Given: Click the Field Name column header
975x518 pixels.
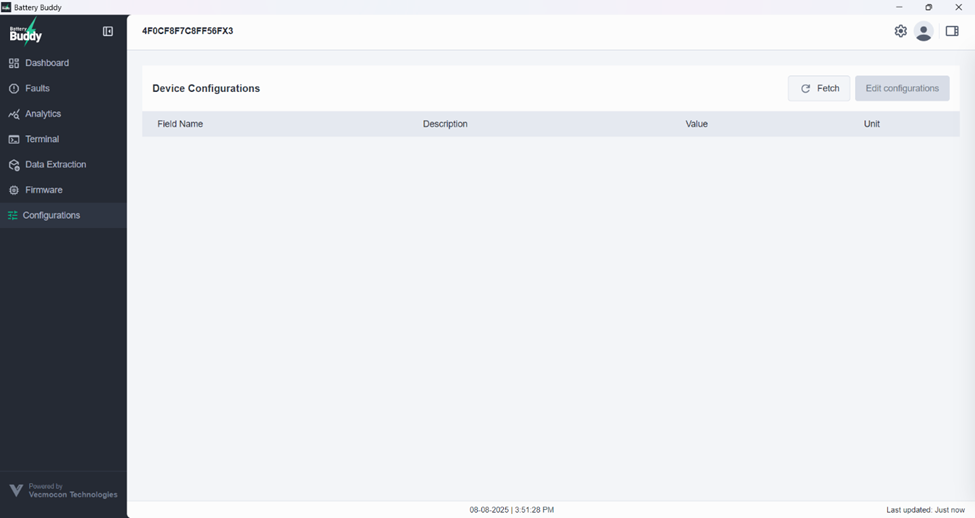Looking at the screenshot, I should point(180,124).
